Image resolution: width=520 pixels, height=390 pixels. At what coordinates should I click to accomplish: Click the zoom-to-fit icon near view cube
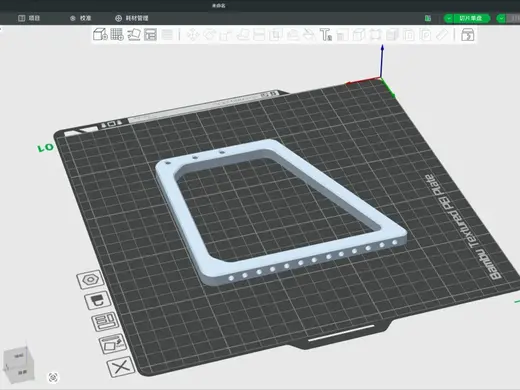tap(53, 377)
